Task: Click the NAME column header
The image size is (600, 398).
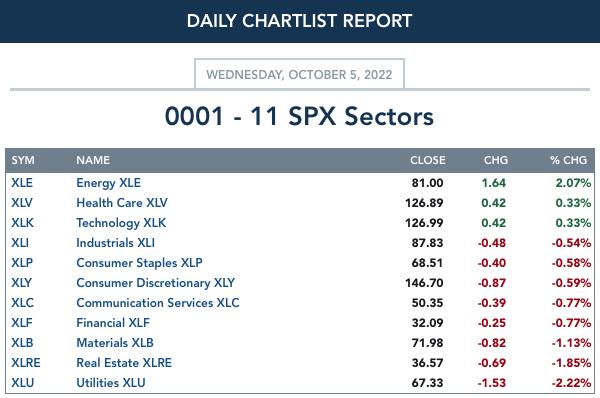Action: [x=93, y=160]
